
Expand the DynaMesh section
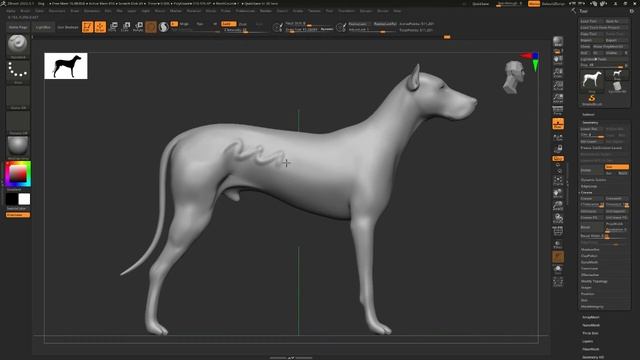[x=589, y=262]
